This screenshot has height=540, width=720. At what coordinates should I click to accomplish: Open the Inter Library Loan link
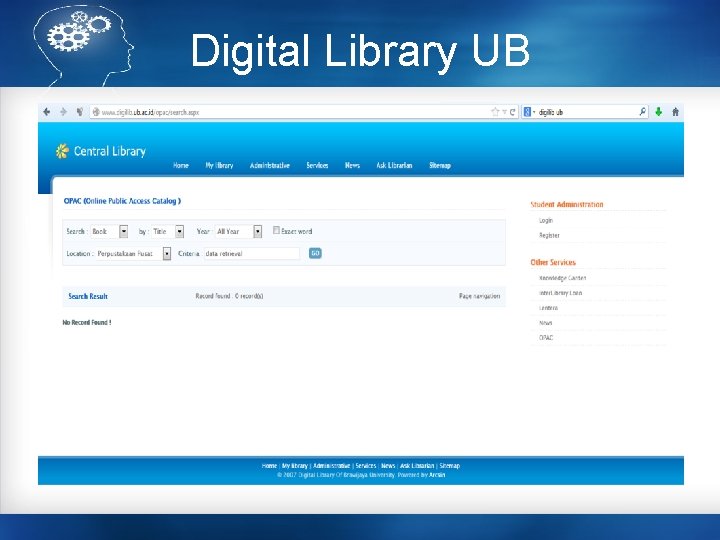(x=560, y=292)
